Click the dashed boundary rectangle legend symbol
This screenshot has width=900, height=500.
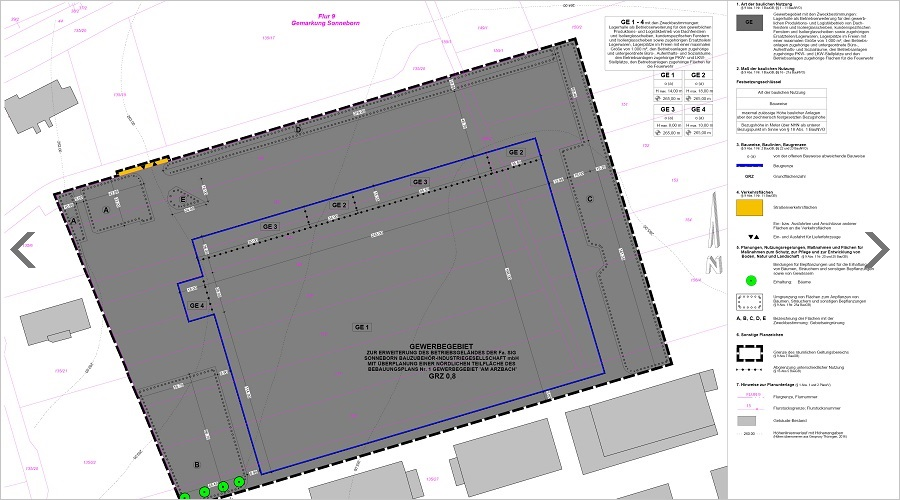point(749,353)
